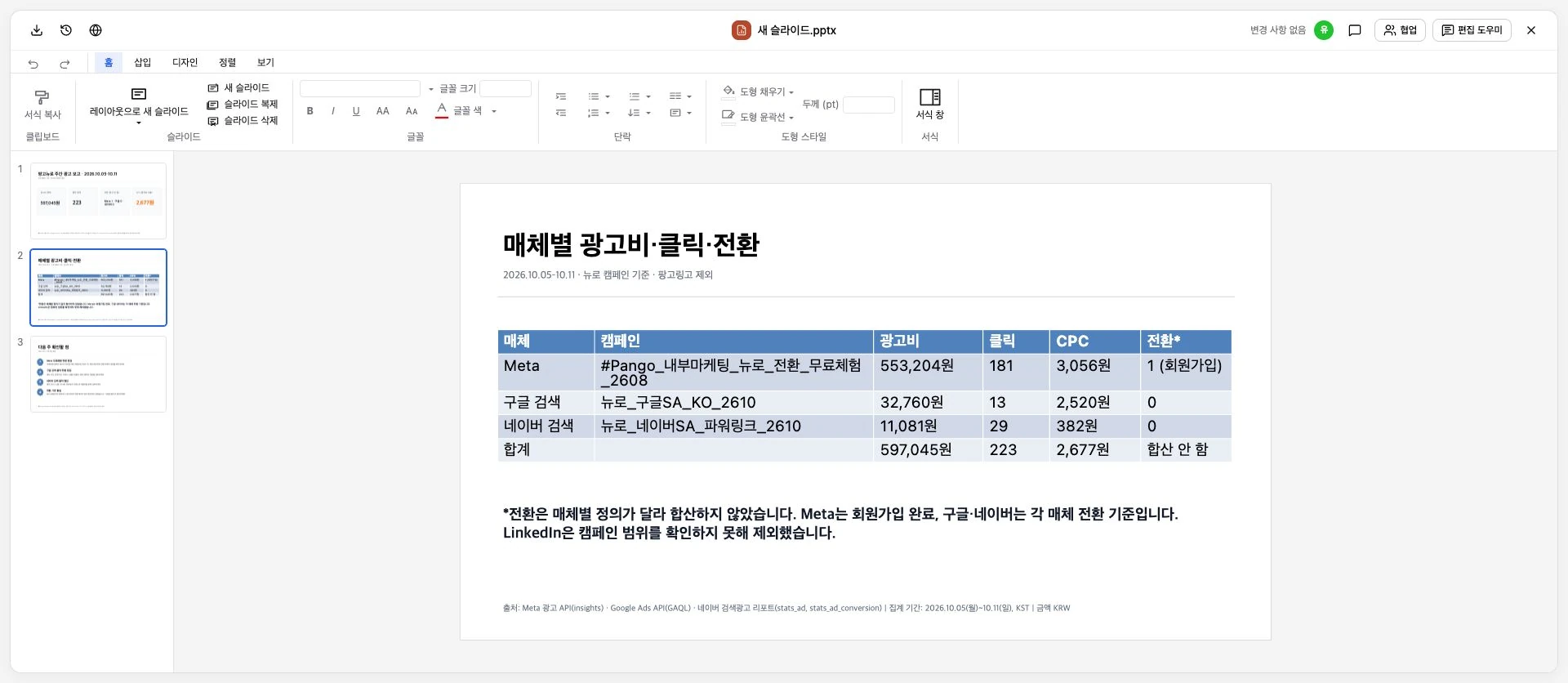
Task: Toggle bold formatting
Action: tap(310, 111)
